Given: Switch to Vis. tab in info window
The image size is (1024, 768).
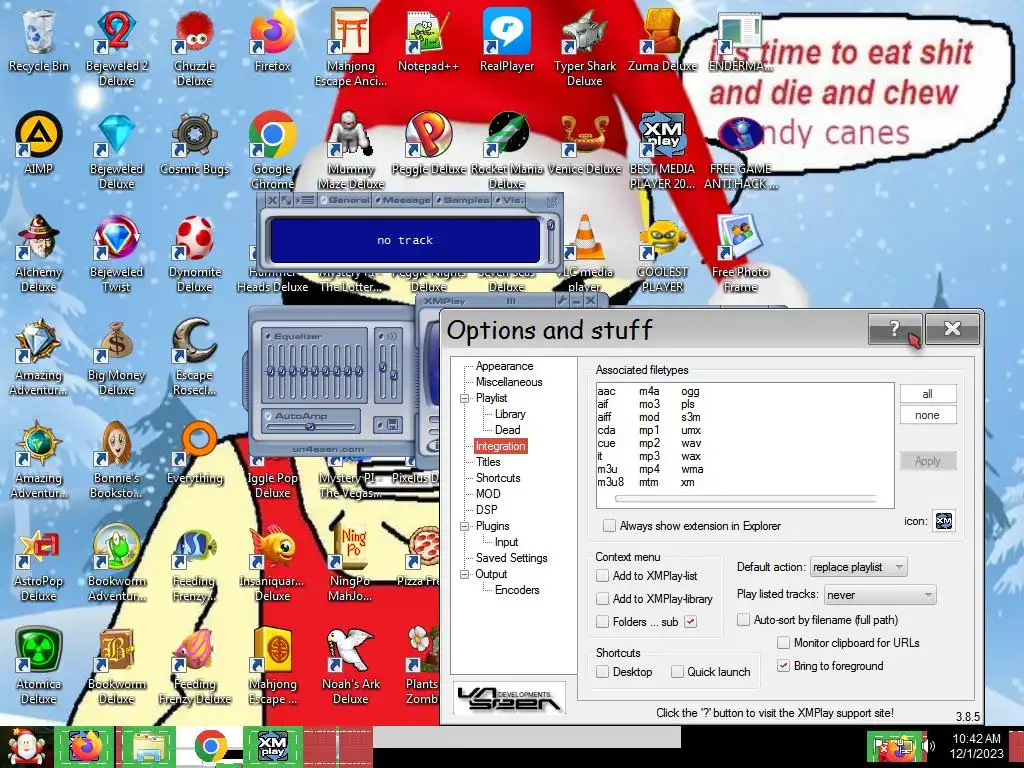Looking at the screenshot, I should pyautogui.click(x=509, y=200).
